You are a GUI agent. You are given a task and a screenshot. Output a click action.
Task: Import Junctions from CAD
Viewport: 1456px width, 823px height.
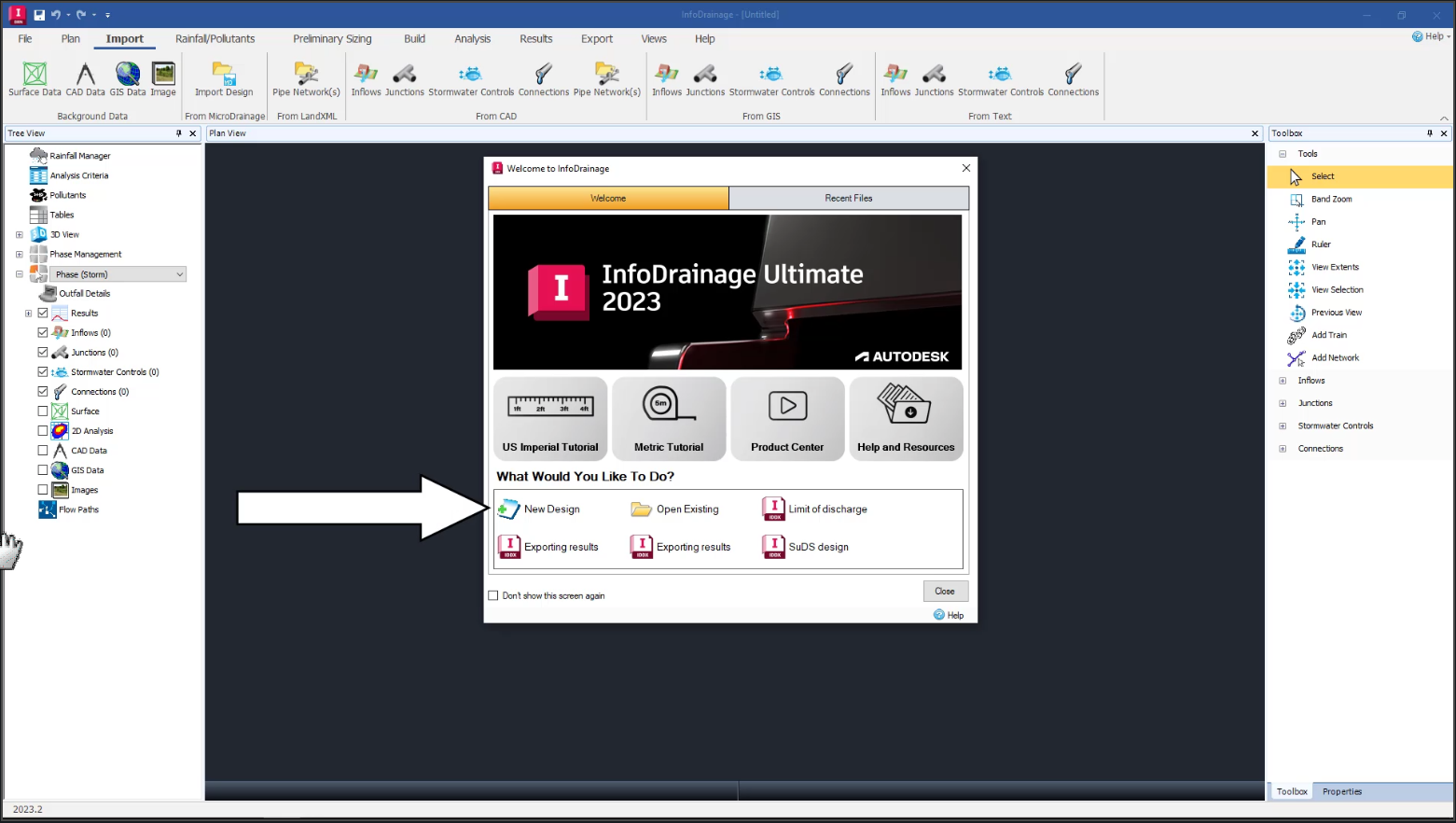[x=405, y=79]
